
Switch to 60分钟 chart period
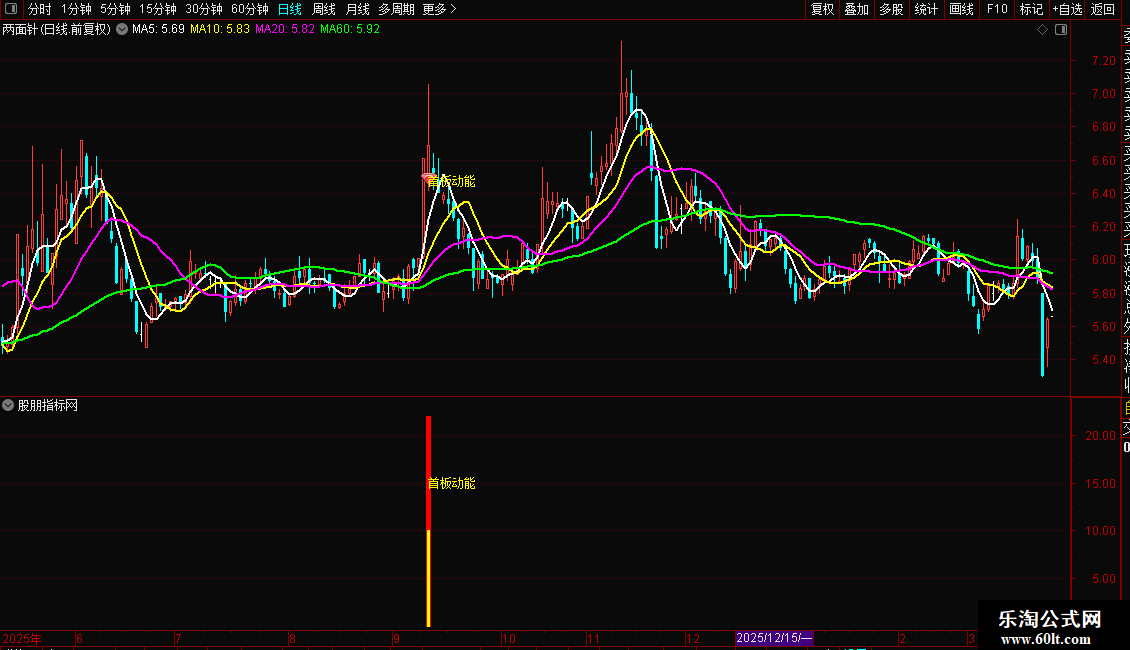pos(250,9)
